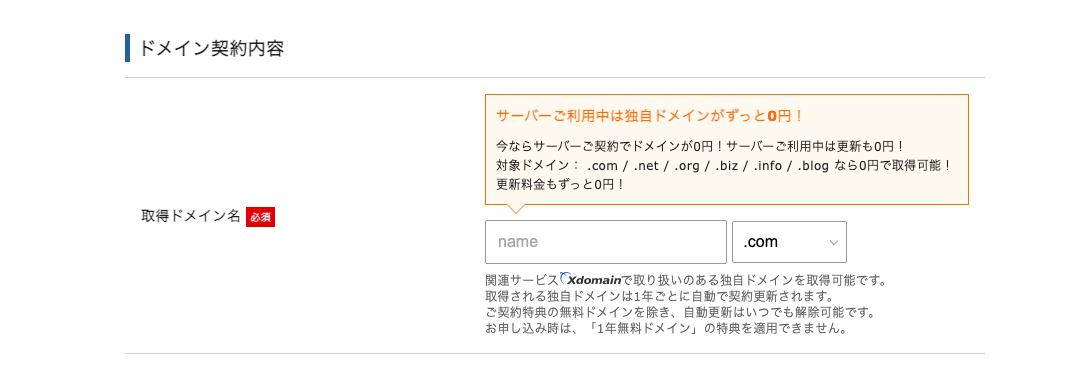Click the orange tooltip pointer triangle
1067x369 pixels.
[515, 209]
